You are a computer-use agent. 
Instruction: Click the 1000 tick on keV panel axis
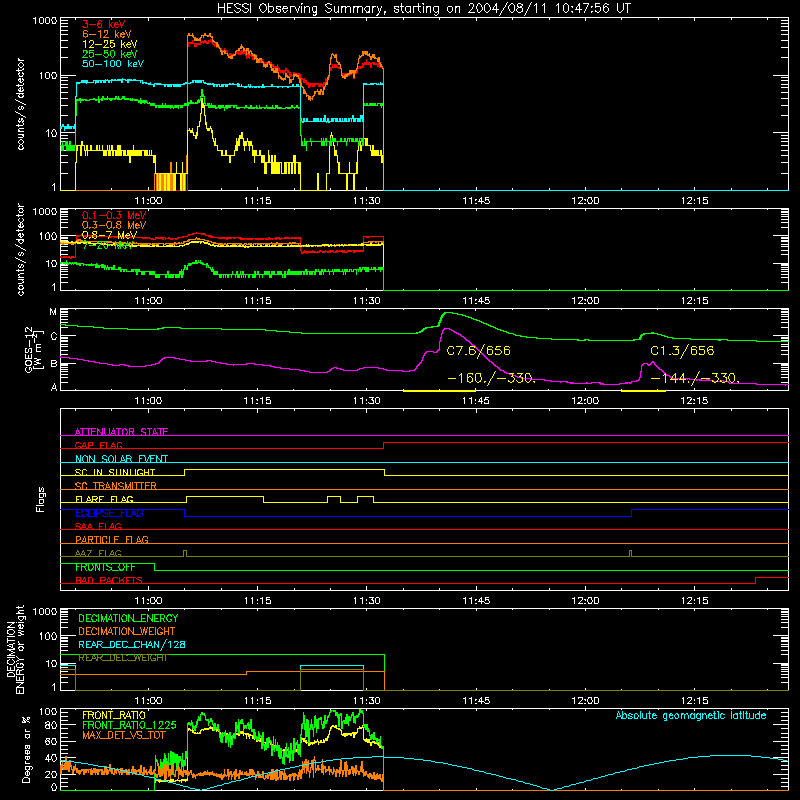click(x=45, y=21)
